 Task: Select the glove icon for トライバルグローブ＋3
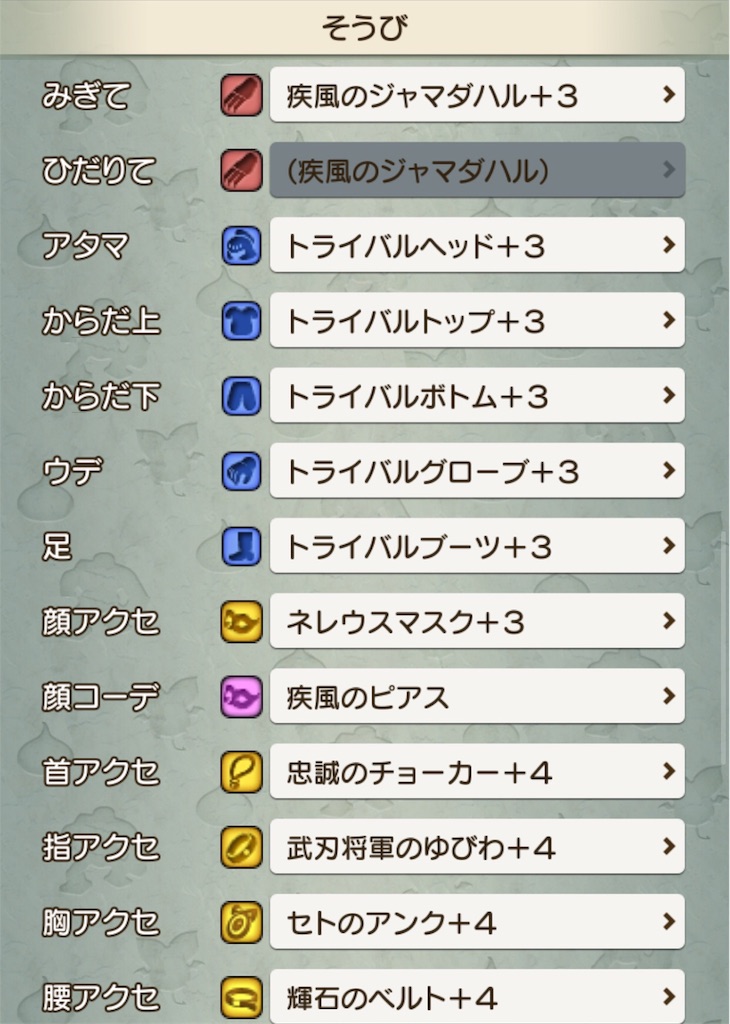241,471
